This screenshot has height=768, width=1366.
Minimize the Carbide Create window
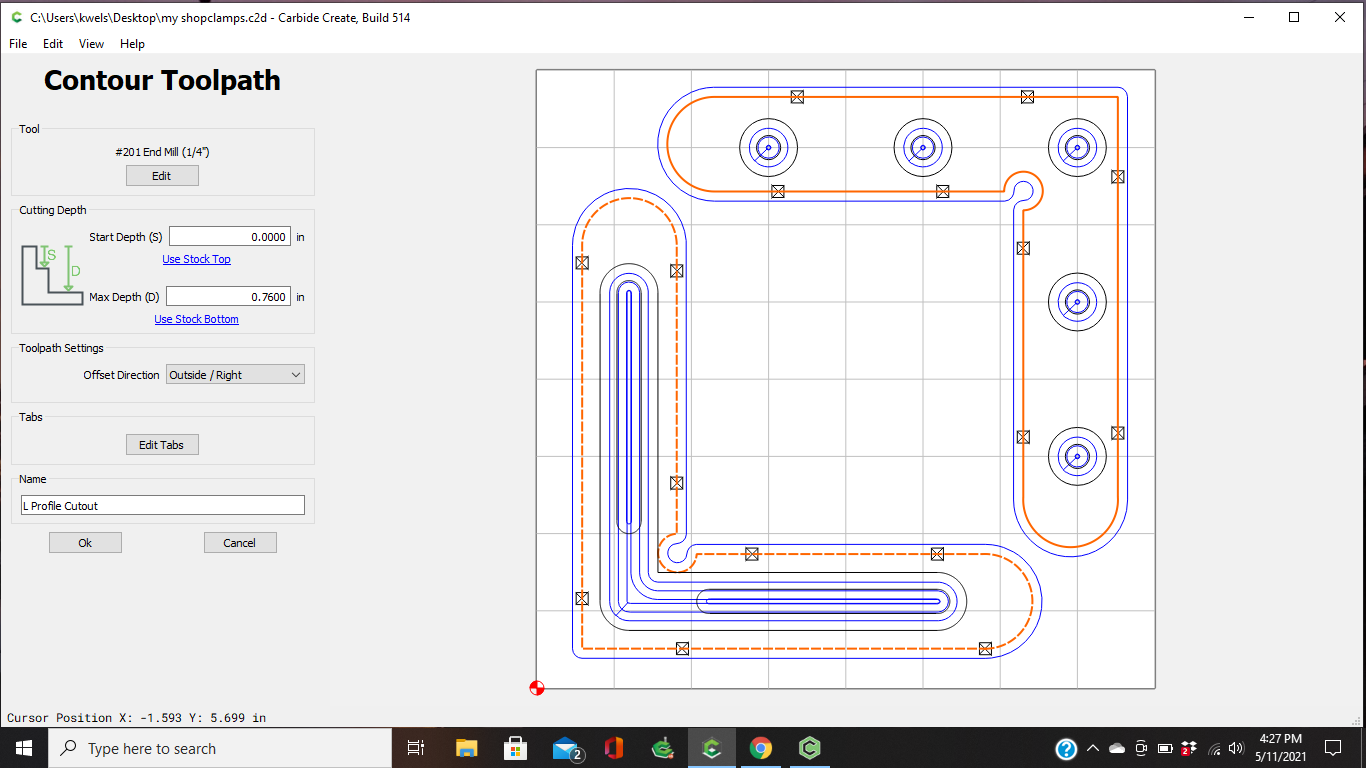1248,17
